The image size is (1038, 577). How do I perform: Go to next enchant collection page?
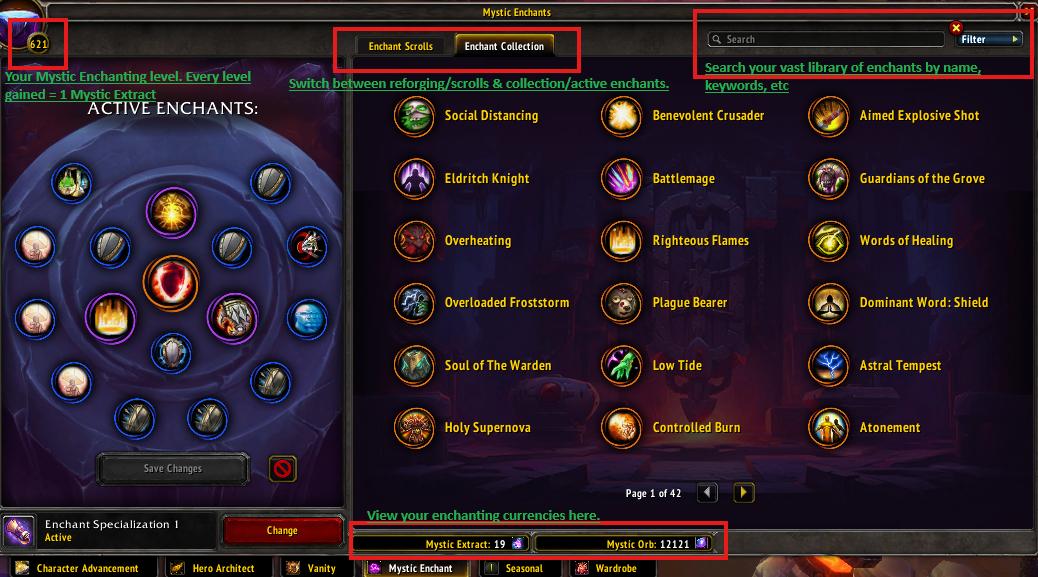(743, 492)
